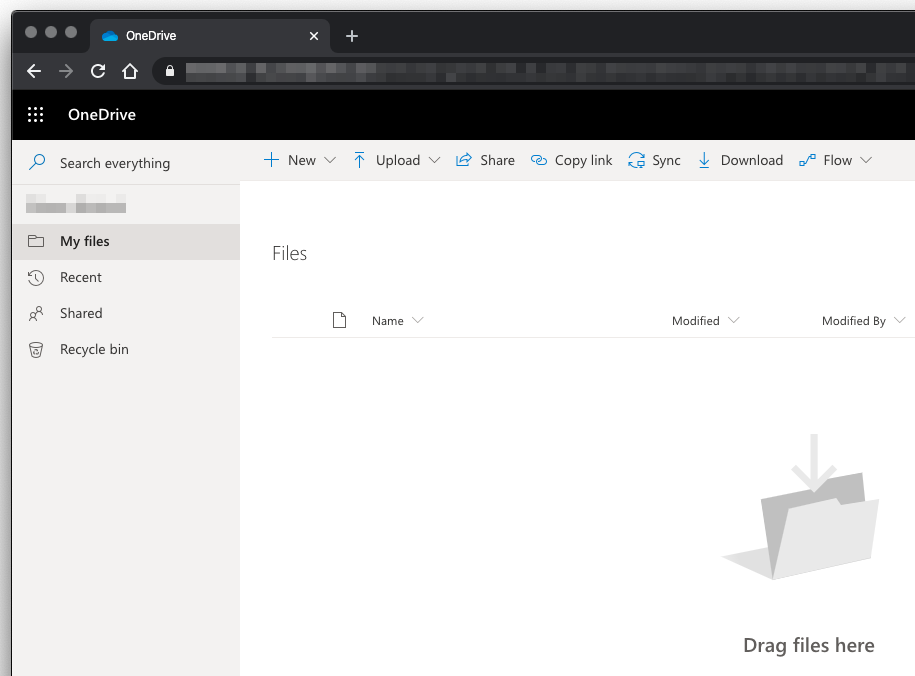Open Shared in the sidebar
915x676 pixels.
(x=126, y=313)
